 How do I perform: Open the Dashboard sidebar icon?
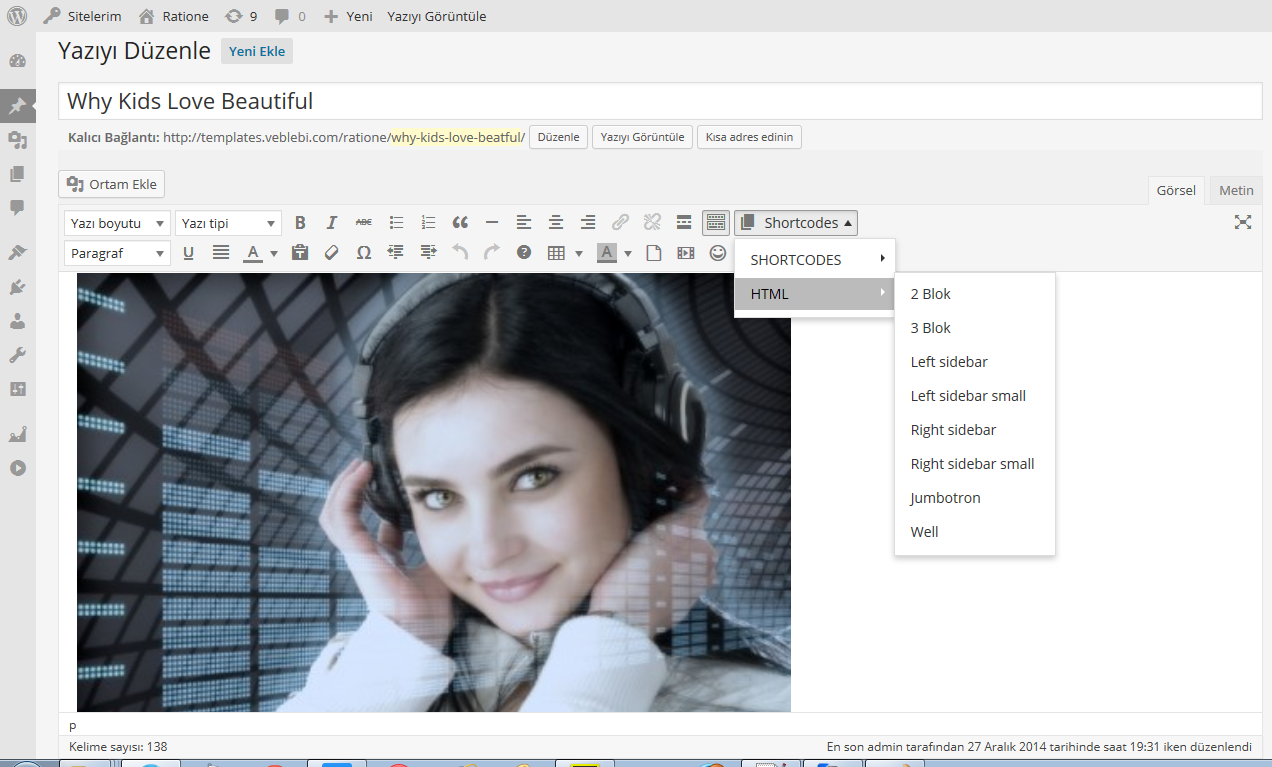pos(17,61)
